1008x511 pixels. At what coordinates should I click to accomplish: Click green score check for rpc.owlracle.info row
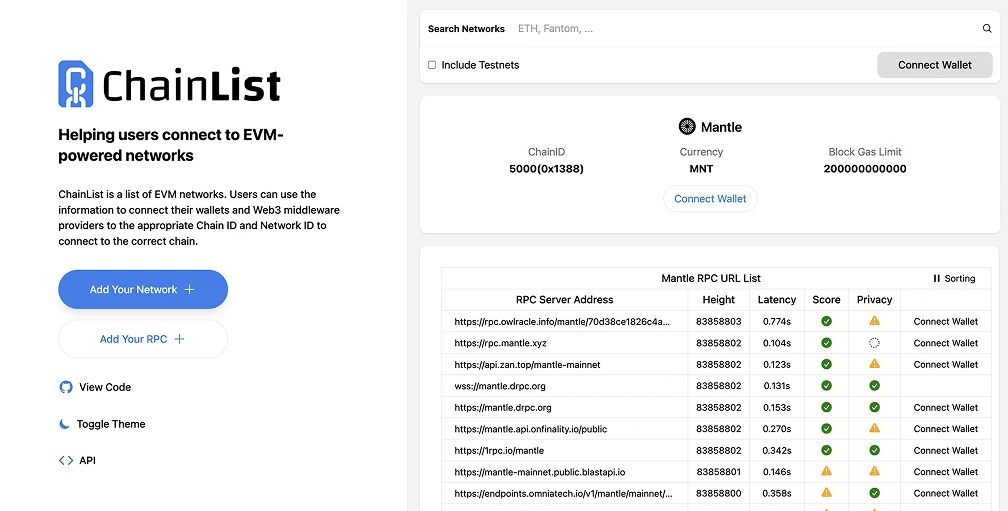[826, 321]
